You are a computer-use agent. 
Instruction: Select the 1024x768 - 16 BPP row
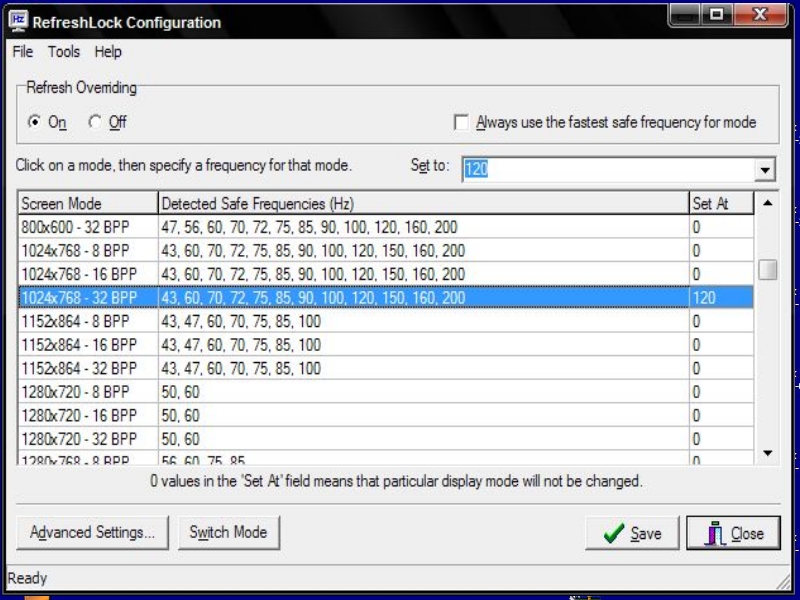[x=386, y=274]
